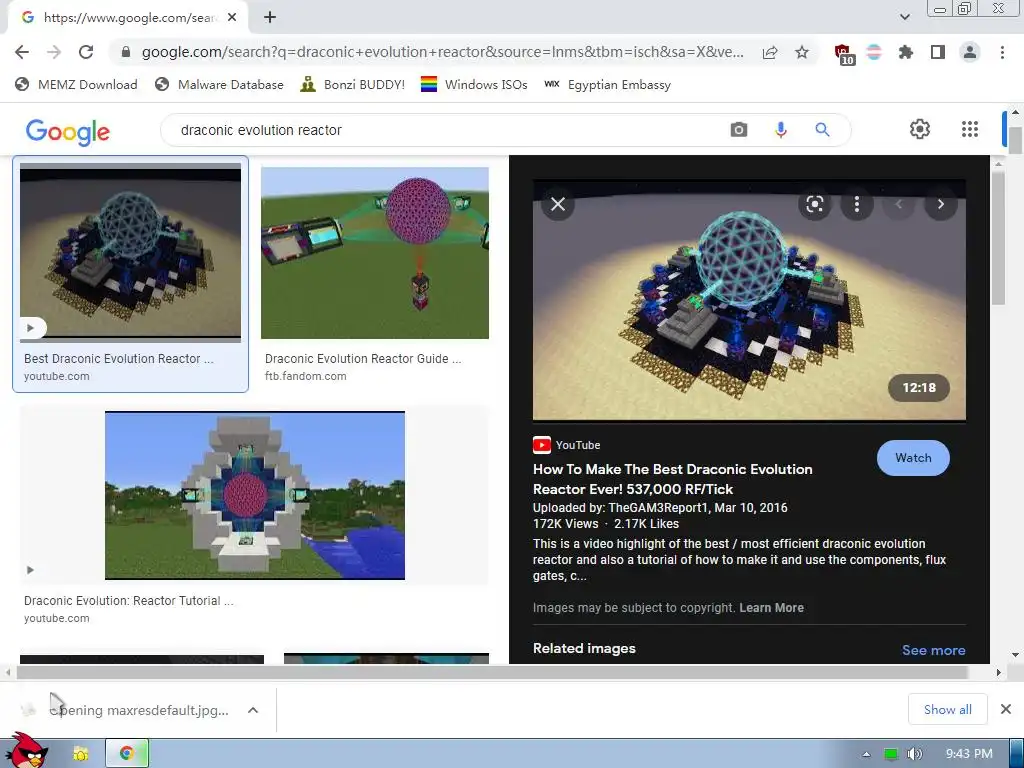Open a new browser tab
Image resolution: width=1024 pixels, height=768 pixels.
point(270,18)
